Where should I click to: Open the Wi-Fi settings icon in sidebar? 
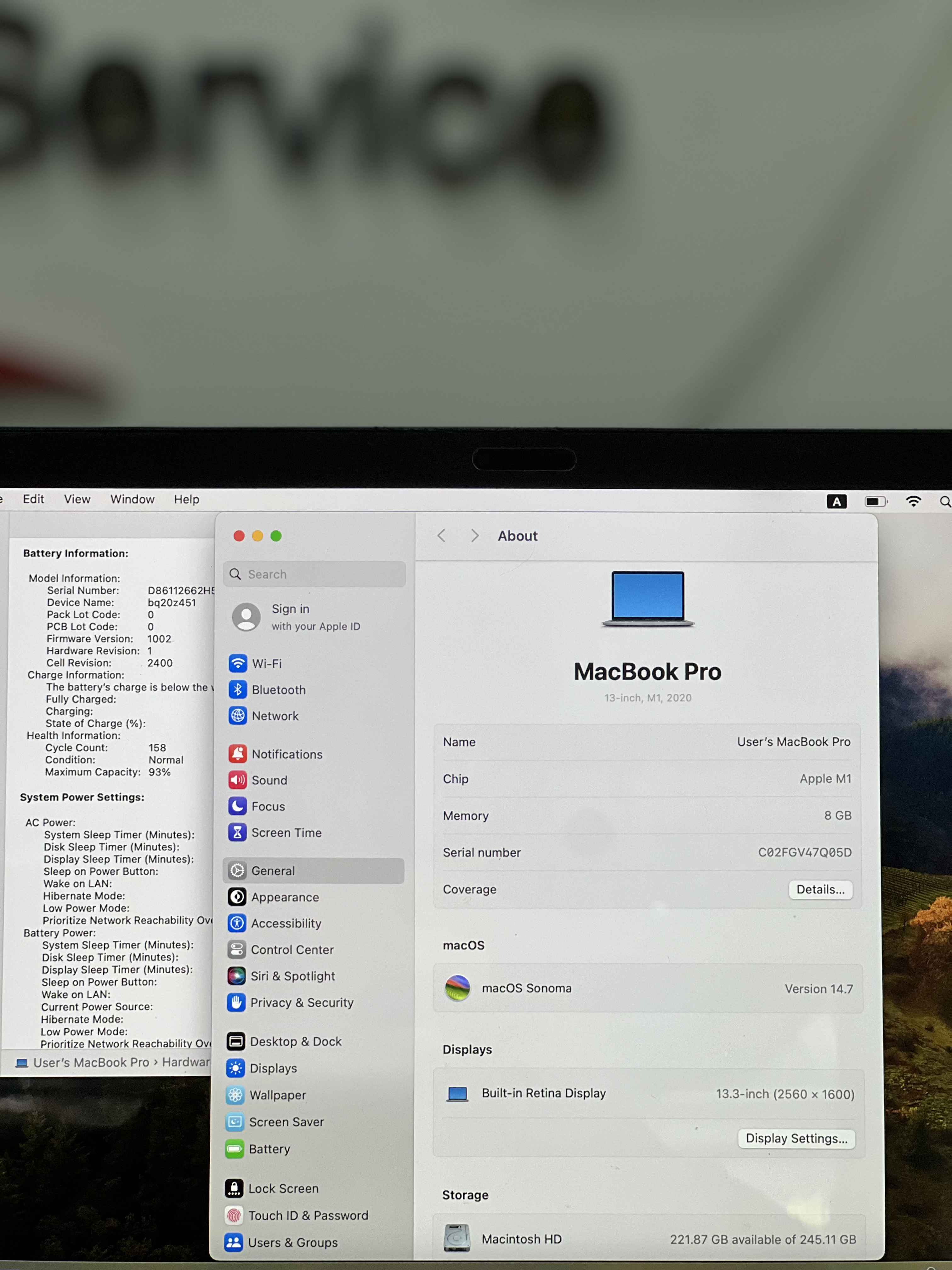click(238, 663)
